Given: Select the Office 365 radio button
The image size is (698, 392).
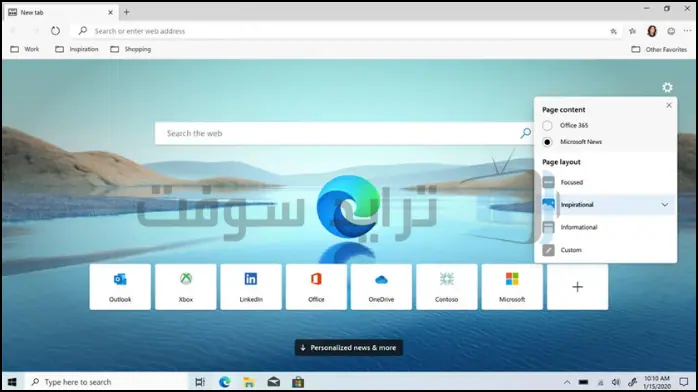Looking at the screenshot, I should pyautogui.click(x=547, y=125).
